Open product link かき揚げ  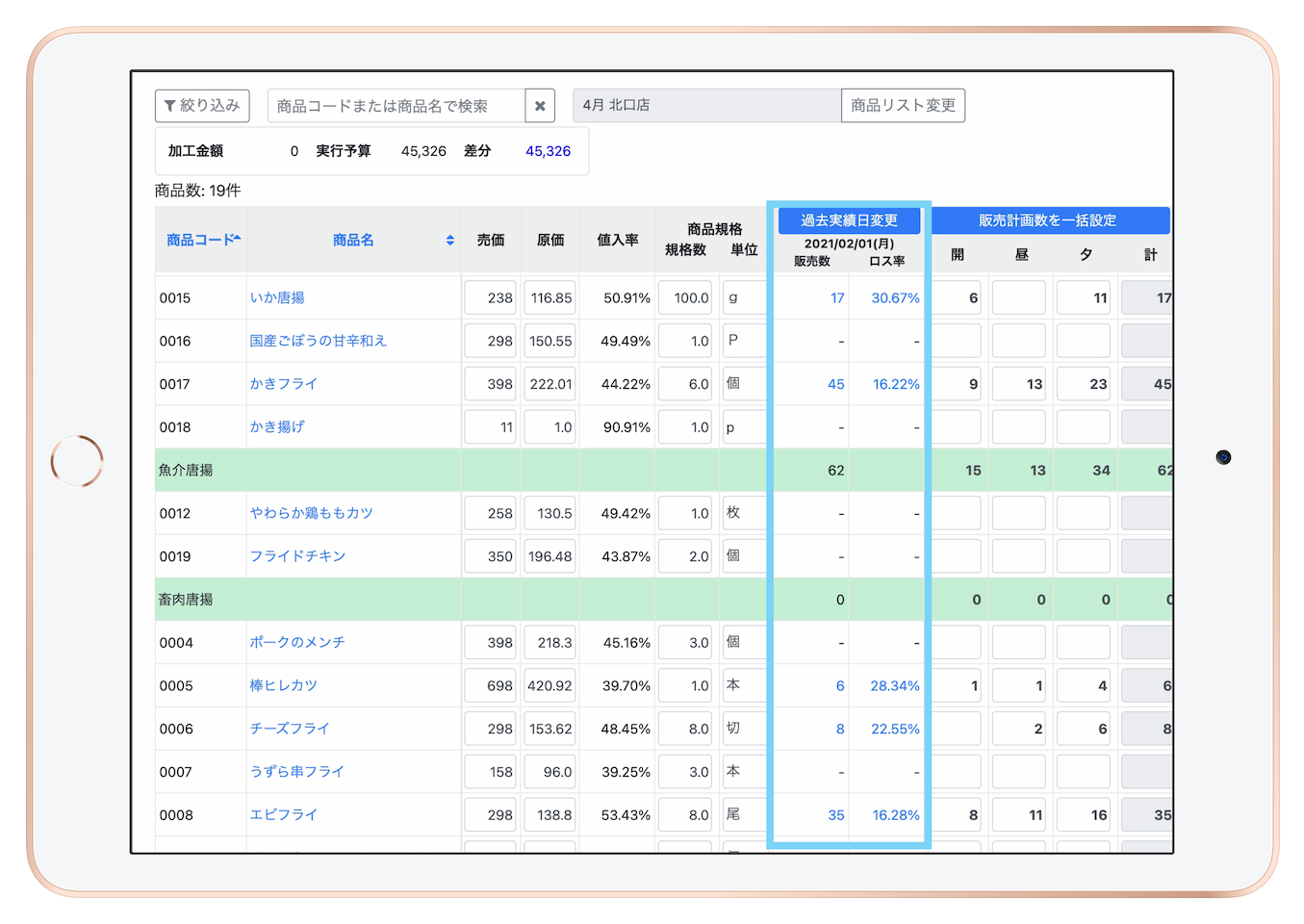pos(277,427)
